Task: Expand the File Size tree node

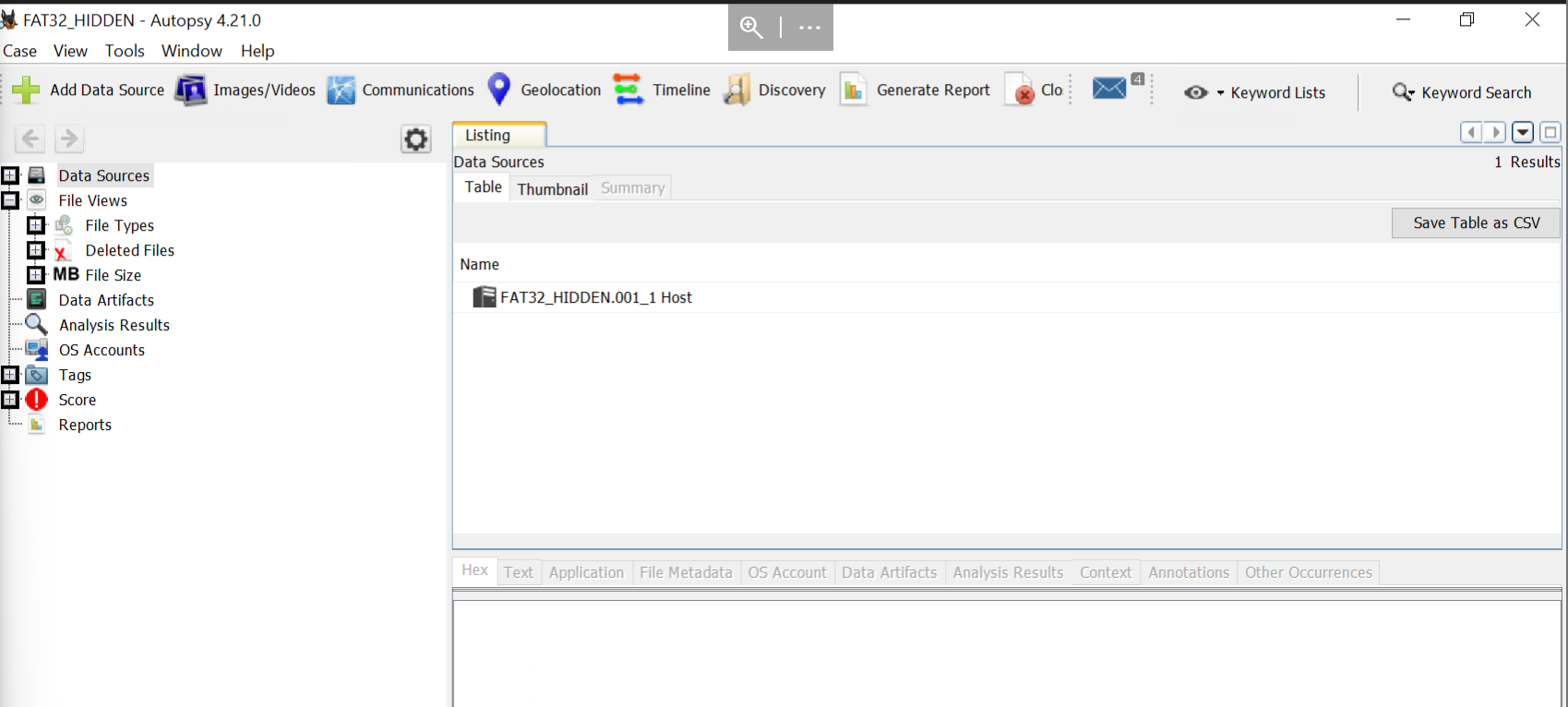Action: click(36, 275)
